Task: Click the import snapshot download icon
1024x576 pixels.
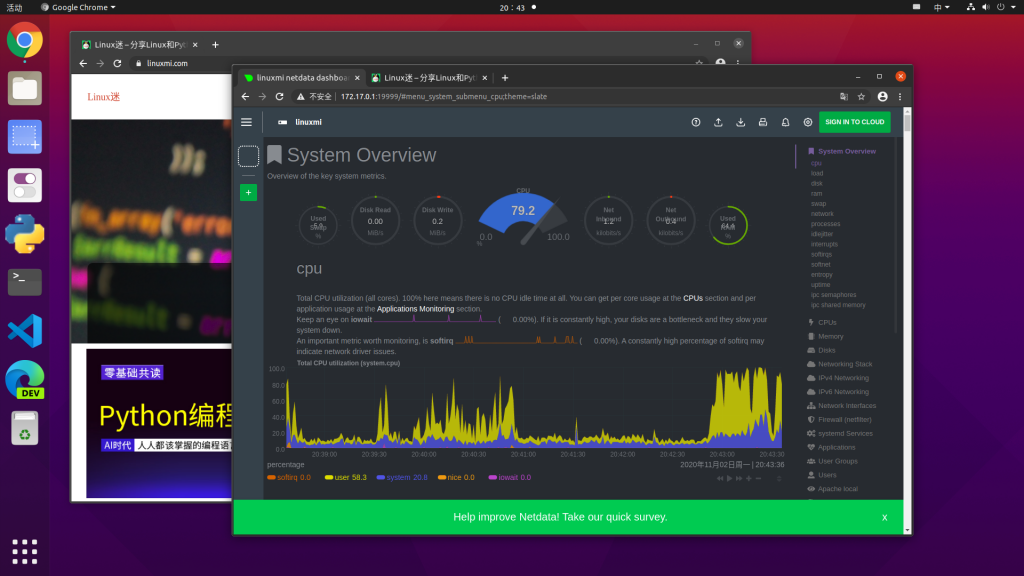Action: click(740, 122)
